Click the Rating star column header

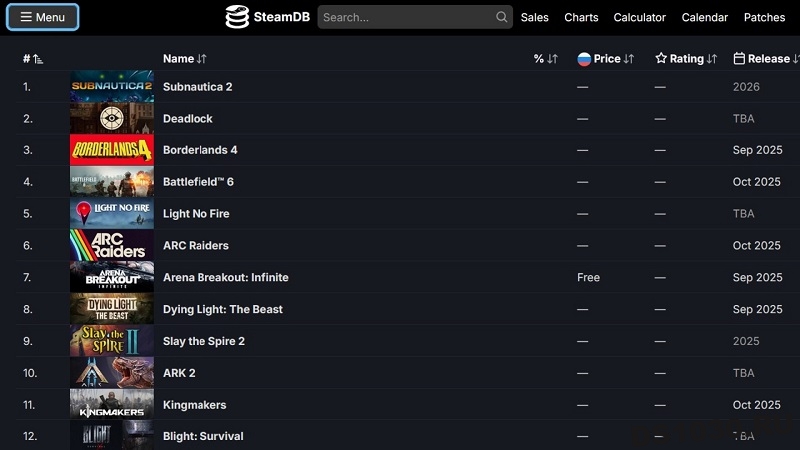(686, 59)
